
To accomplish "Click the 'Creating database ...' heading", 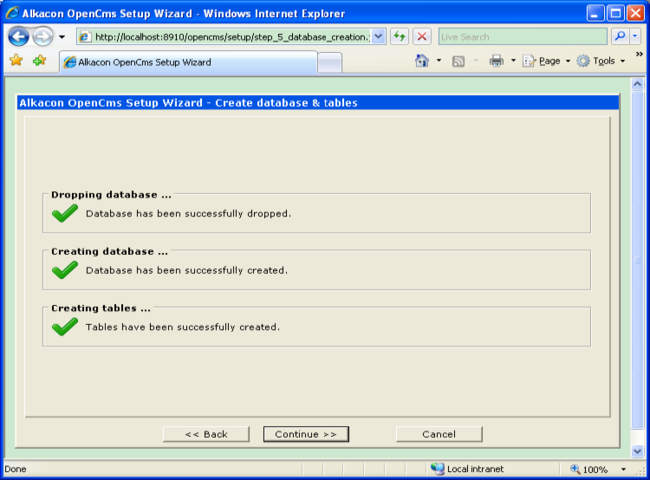I will 109,251.
